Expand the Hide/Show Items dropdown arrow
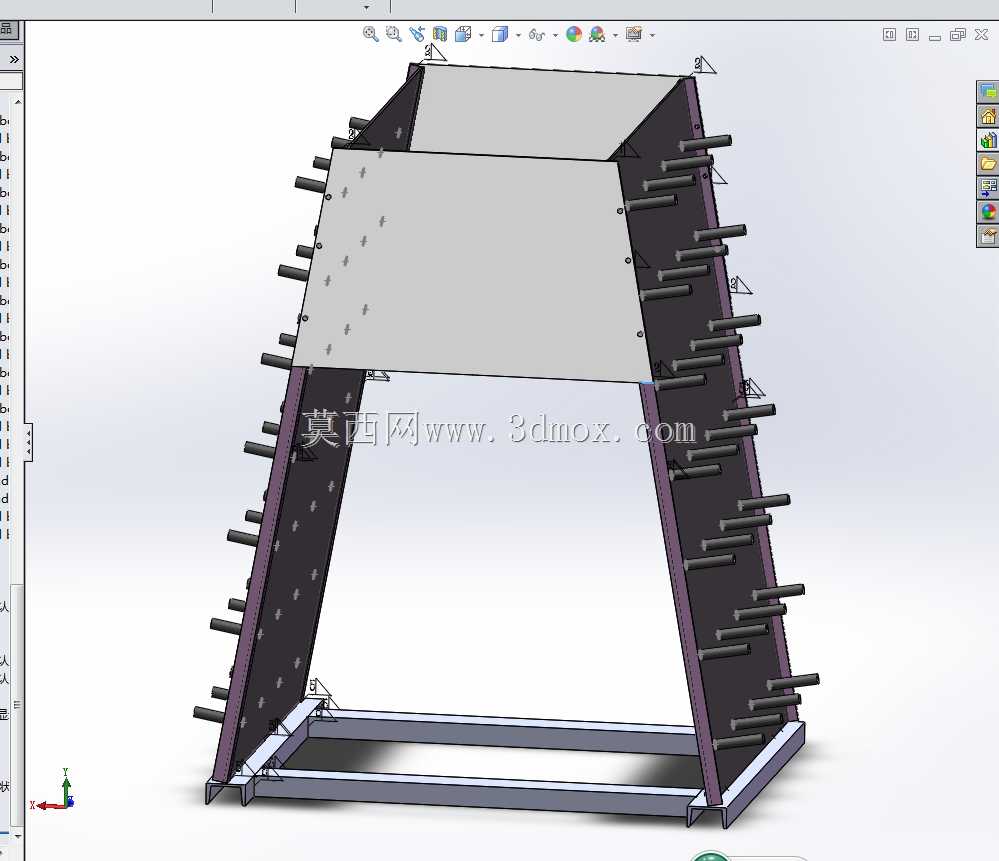 [x=556, y=35]
